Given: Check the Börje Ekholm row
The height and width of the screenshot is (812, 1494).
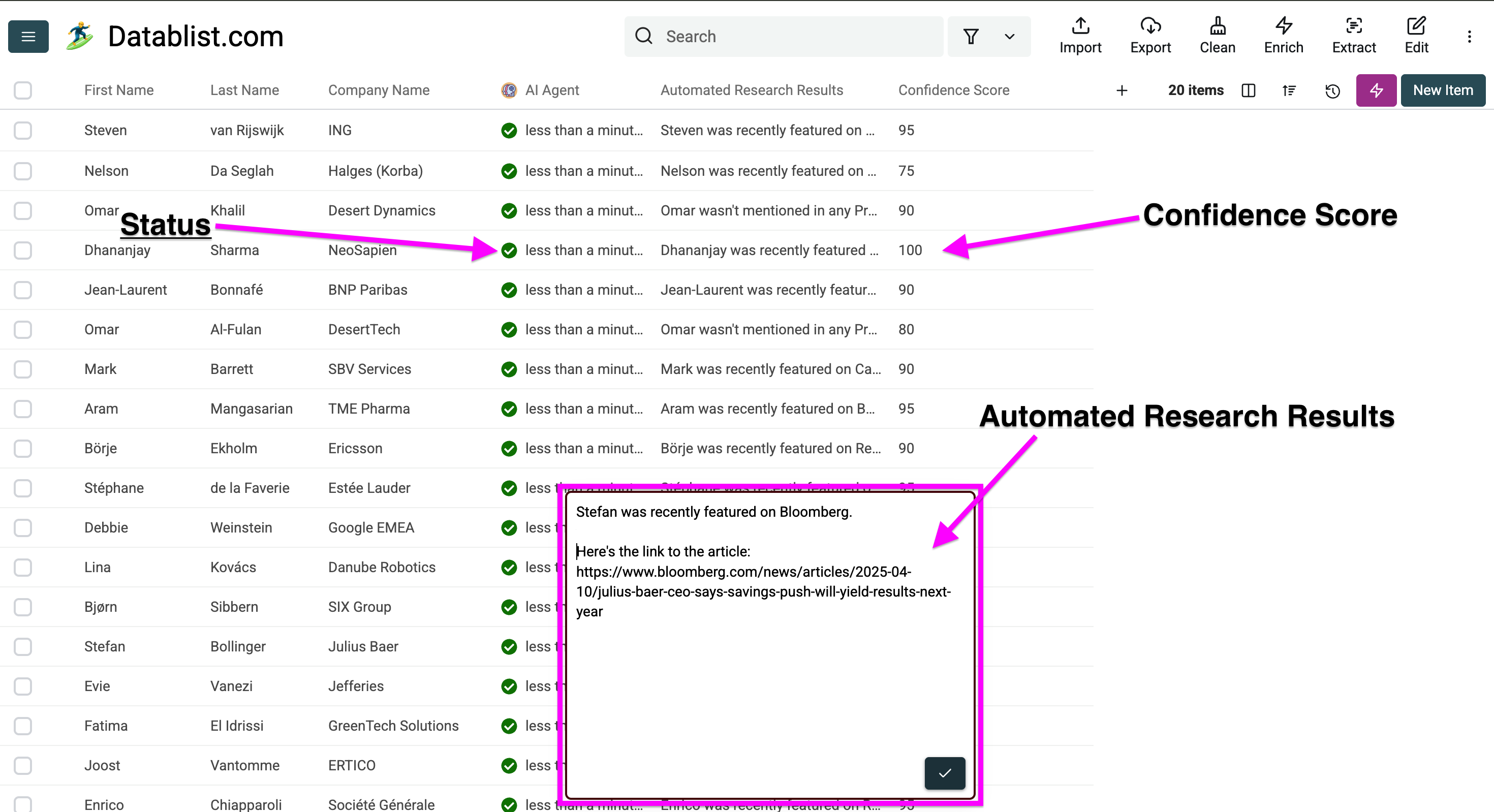Looking at the screenshot, I should pos(23,449).
